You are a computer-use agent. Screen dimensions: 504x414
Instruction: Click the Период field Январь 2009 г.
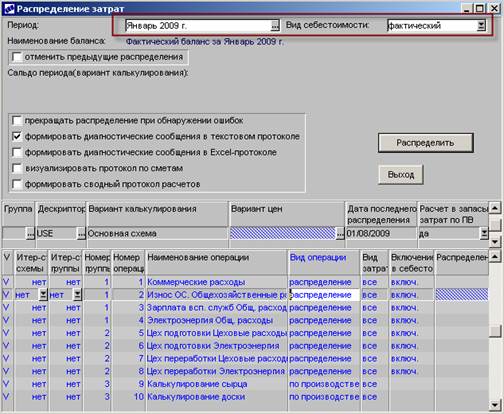(198, 25)
